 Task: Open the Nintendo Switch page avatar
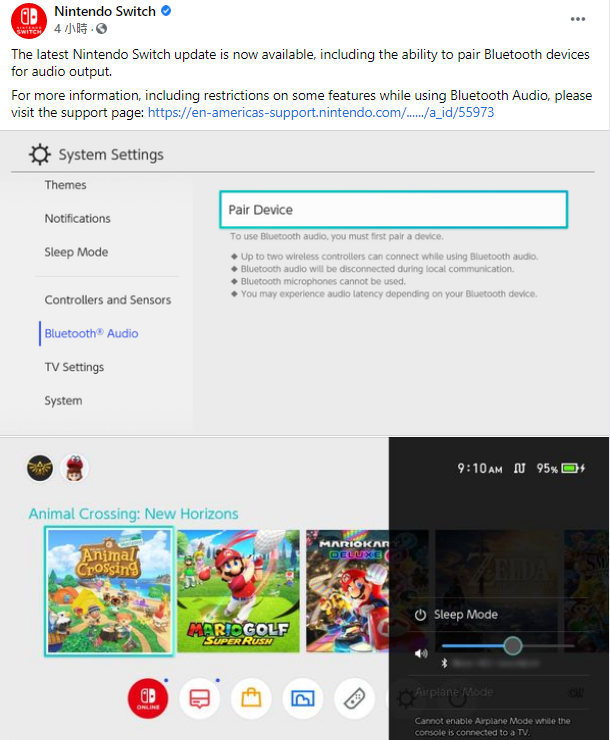click(x=29, y=21)
